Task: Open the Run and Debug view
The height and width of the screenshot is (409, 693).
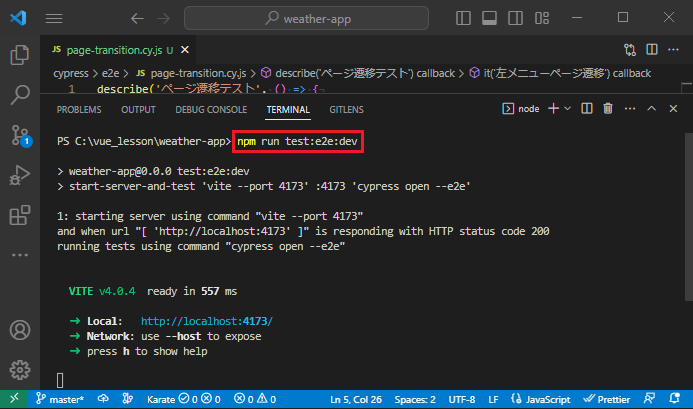Action: pos(19,175)
